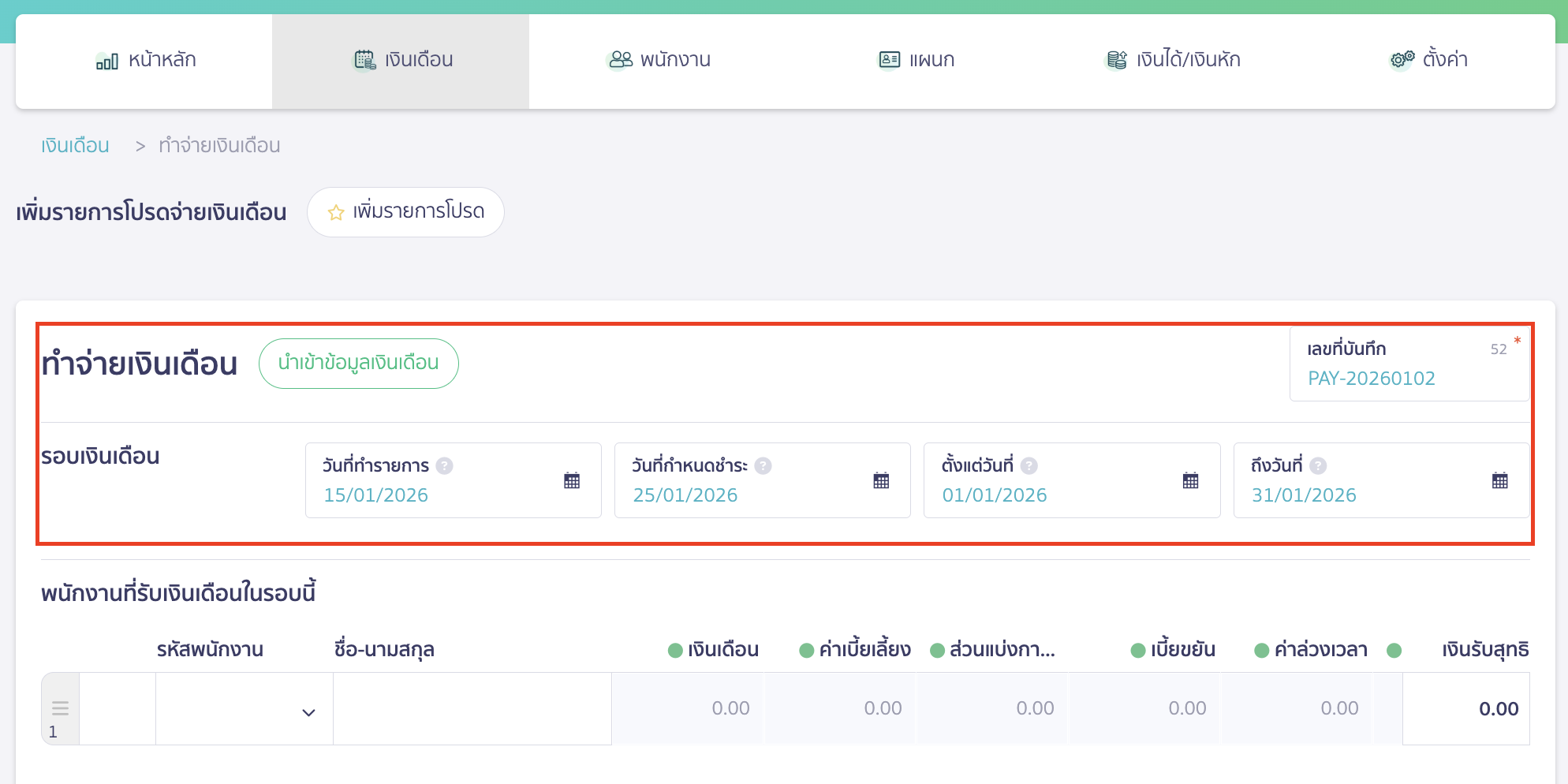This screenshot has height=784, width=1568.
Task: Open calendar icon for ถึงวันที่
Action: [x=1499, y=480]
